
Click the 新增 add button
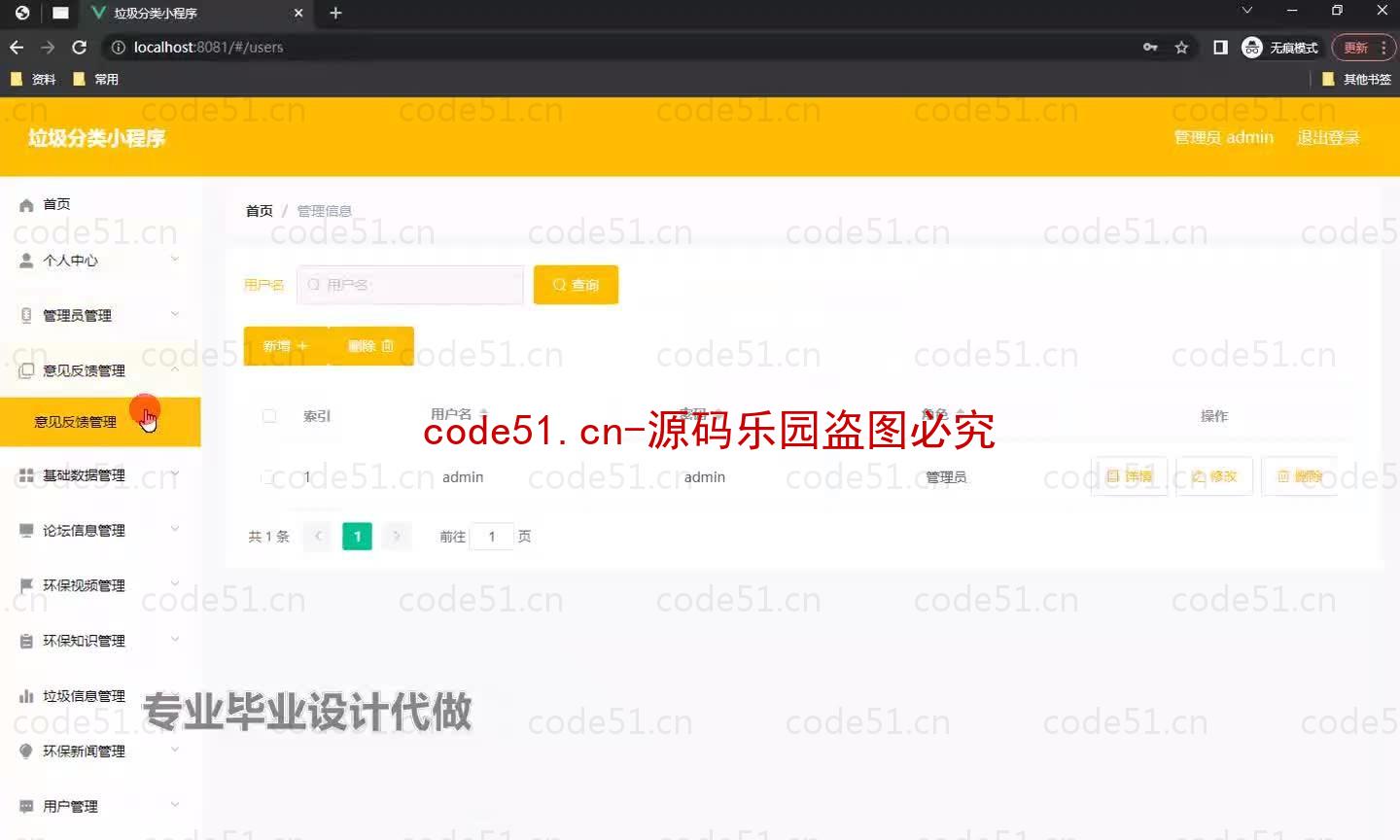pyautogui.click(x=286, y=346)
